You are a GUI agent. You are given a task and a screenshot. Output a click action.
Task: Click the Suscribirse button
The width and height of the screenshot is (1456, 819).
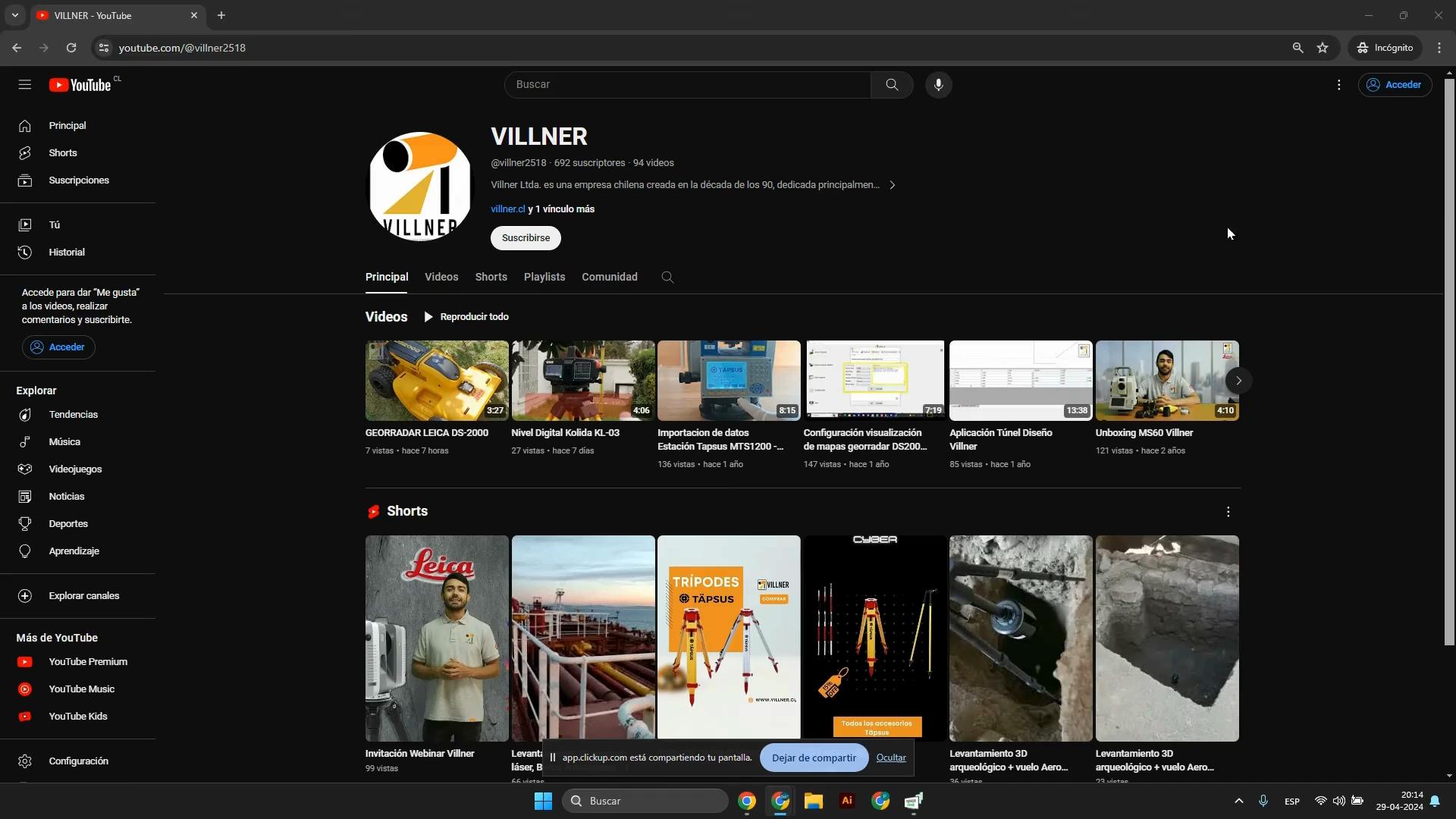click(x=526, y=237)
